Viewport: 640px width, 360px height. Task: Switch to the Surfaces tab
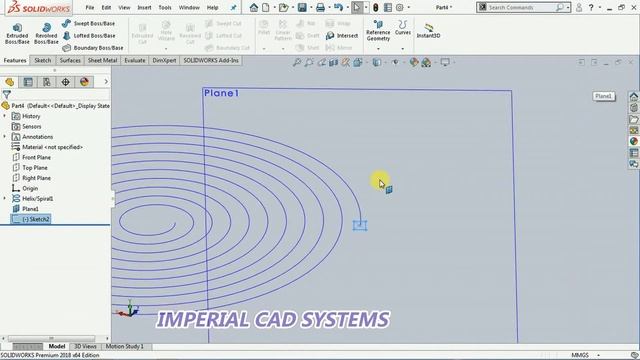tap(70, 60)
